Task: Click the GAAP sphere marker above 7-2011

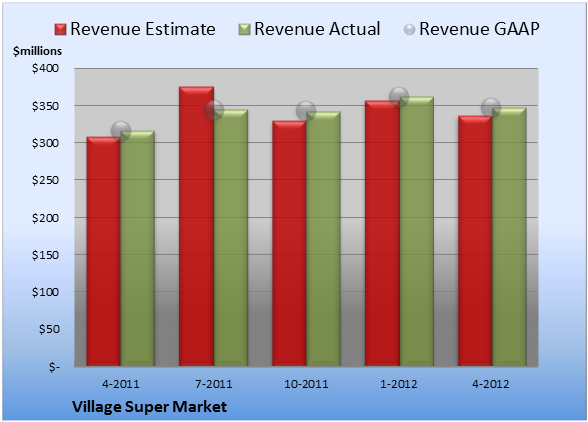Action: point(214,110)
